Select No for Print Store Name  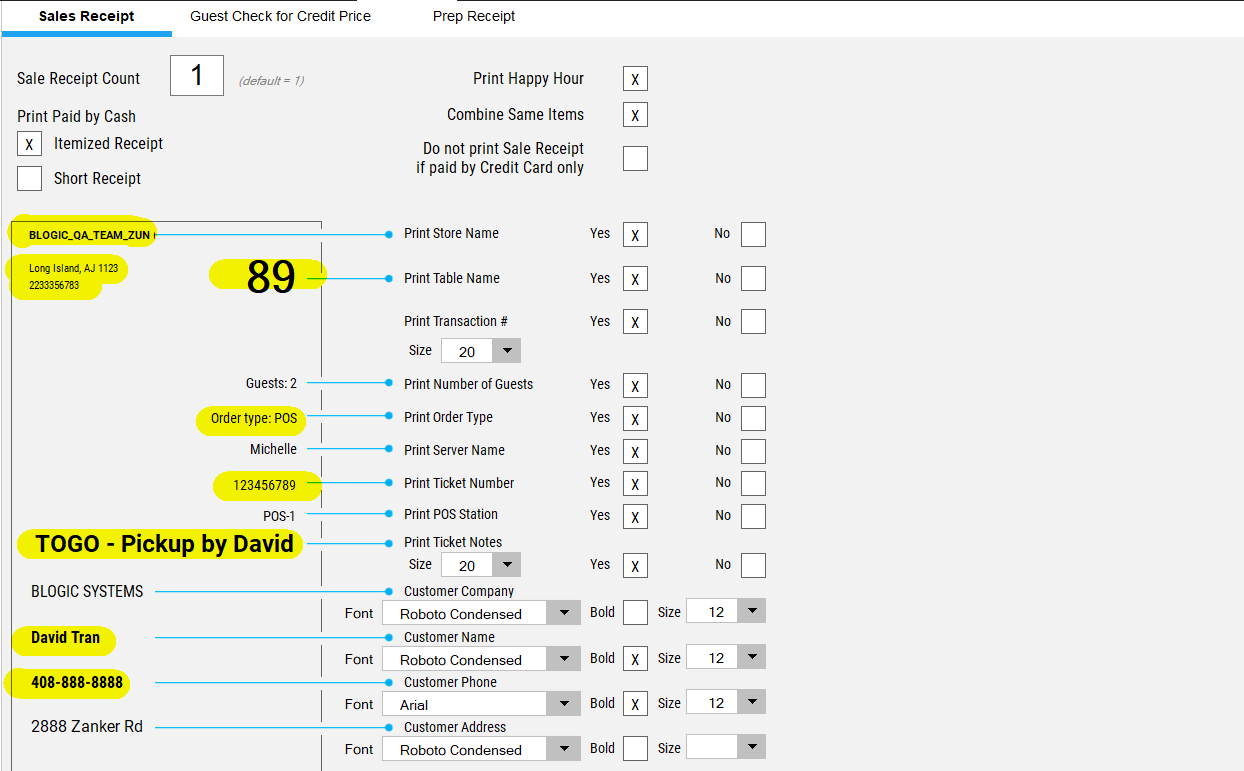(753, 234)
